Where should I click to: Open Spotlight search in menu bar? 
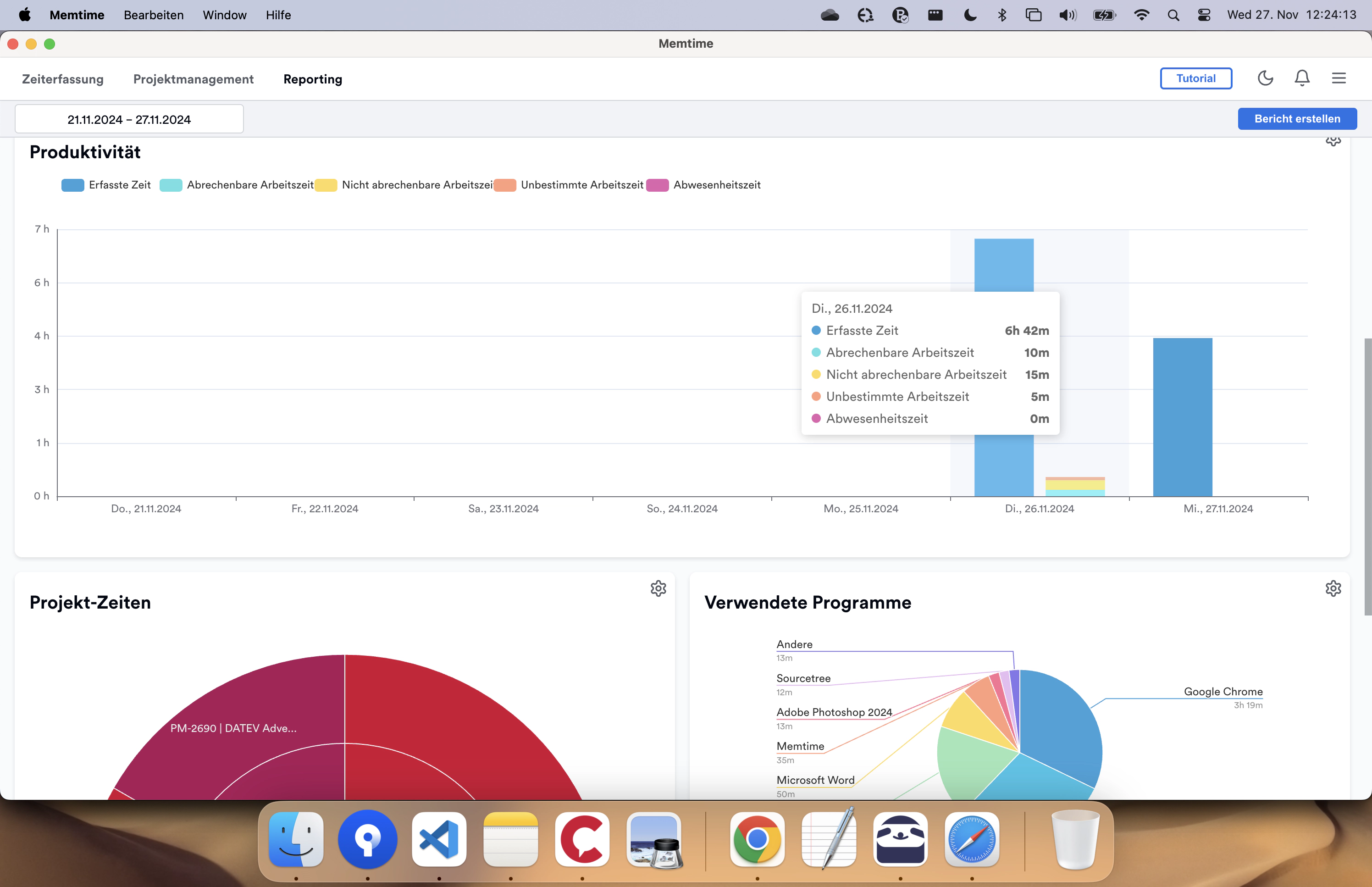(x=1173, y=15)
